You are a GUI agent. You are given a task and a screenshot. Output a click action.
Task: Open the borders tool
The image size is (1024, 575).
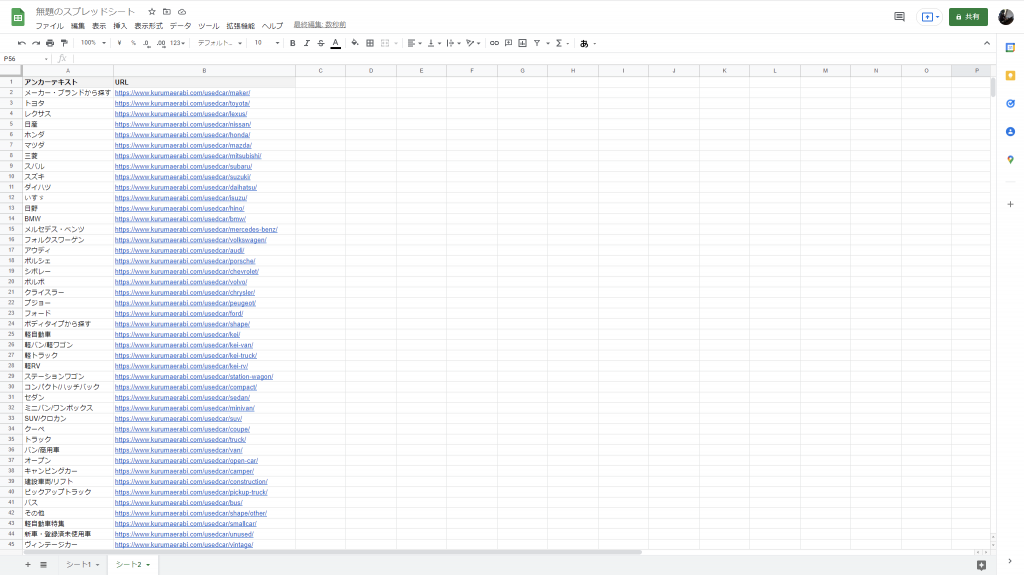pos(370,43)
